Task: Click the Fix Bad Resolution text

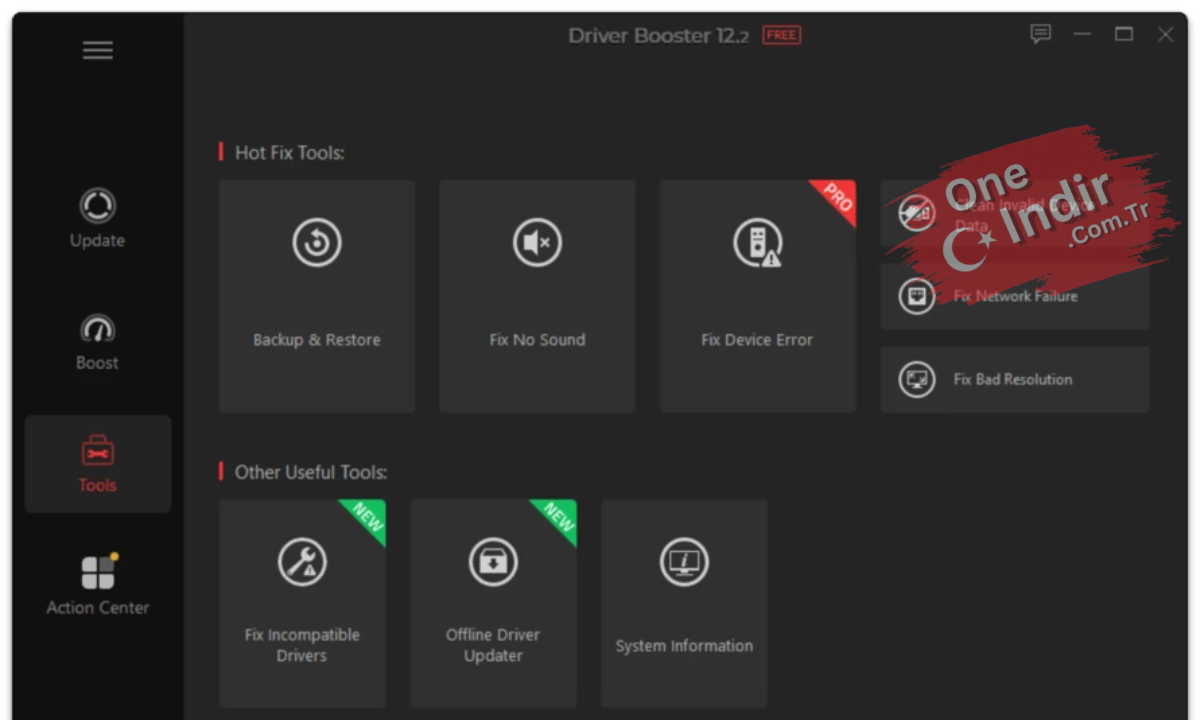Action: (x=1012, y=379)
